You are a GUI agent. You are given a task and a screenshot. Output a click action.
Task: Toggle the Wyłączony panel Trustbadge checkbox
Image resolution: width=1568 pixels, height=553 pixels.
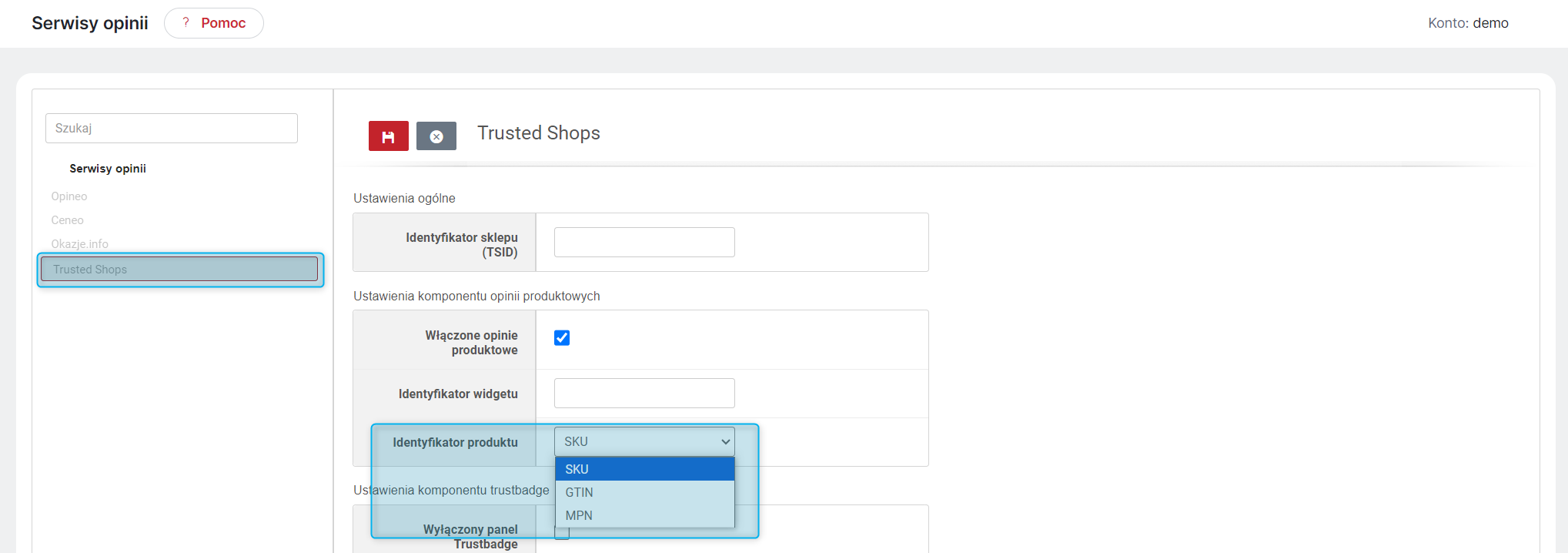pos(562,533)
